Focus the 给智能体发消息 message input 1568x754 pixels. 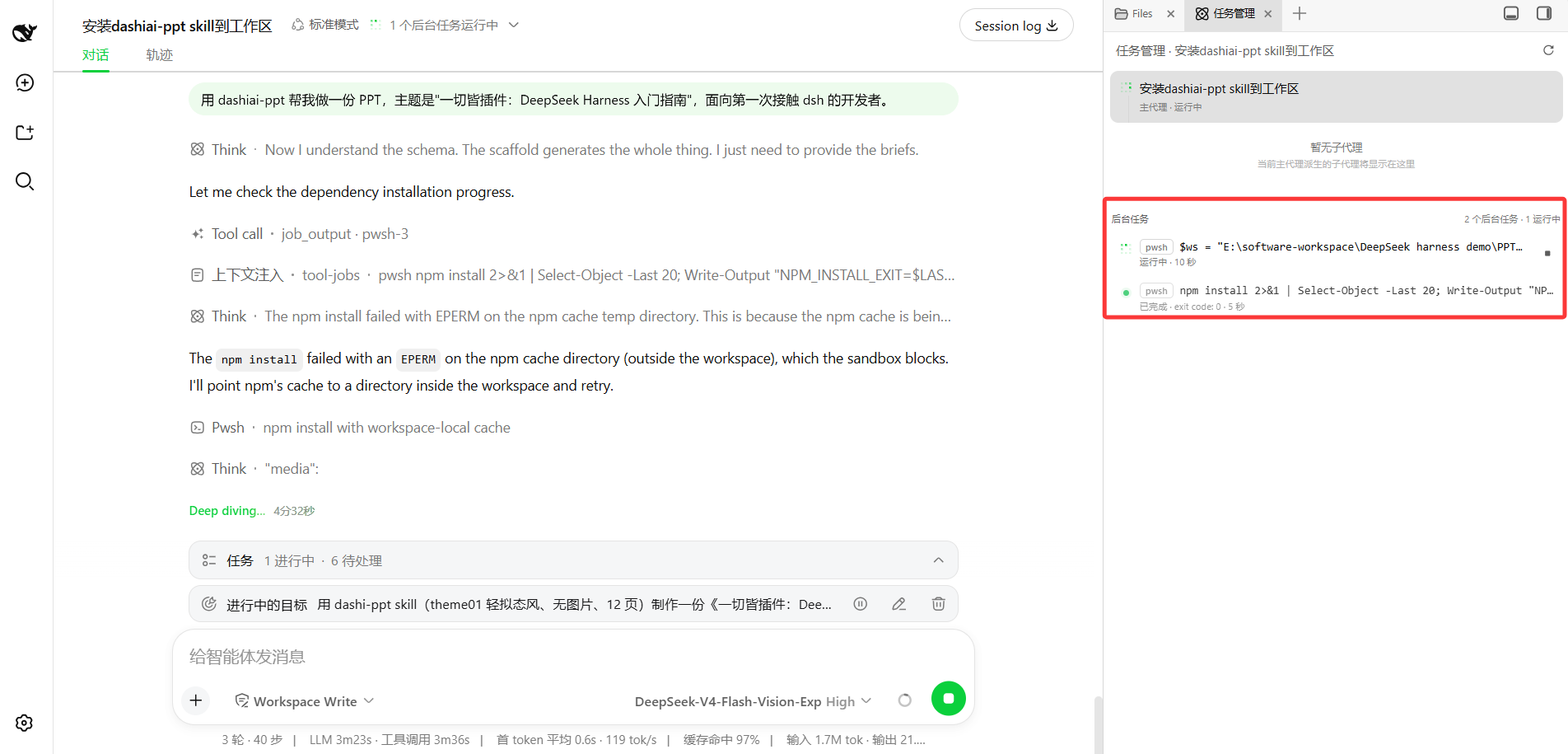[573, 657]
